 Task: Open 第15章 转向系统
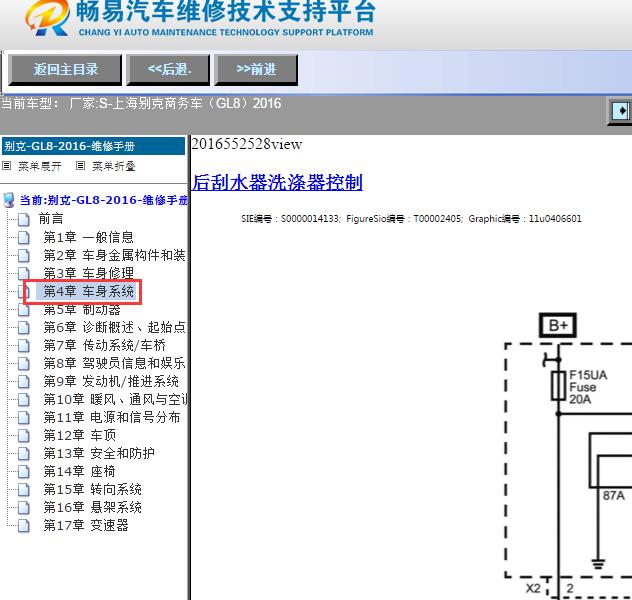93,489
